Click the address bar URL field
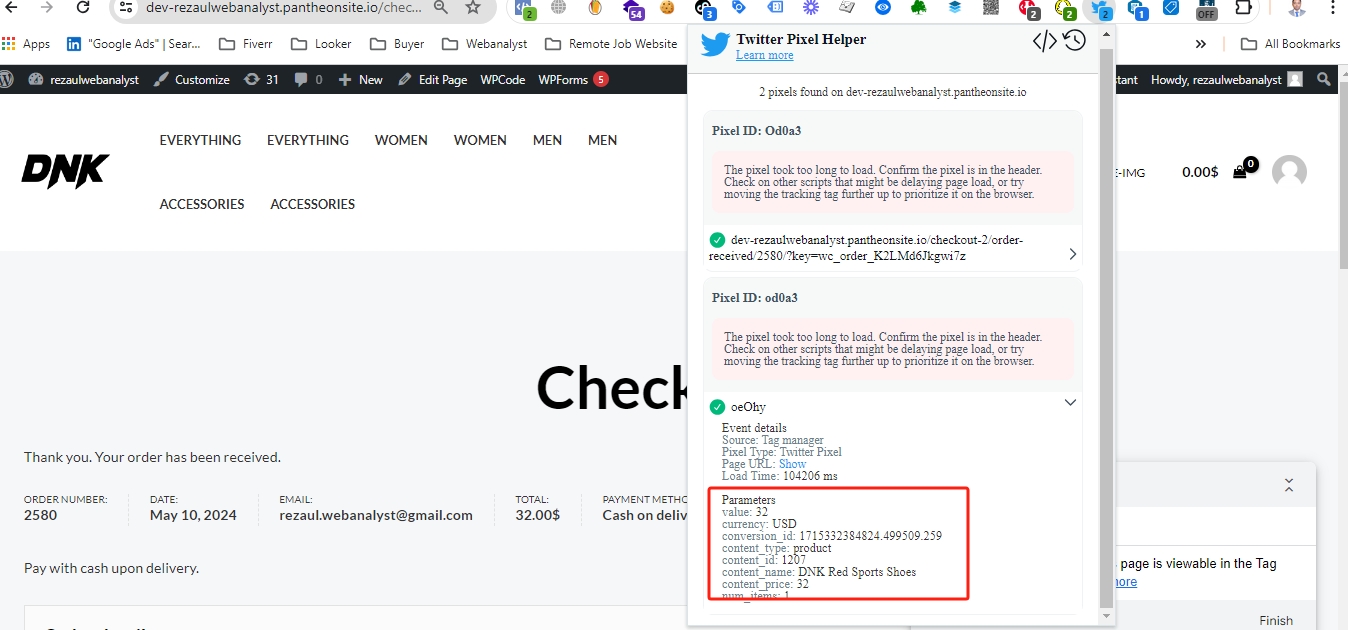Screen dimensions: 1348x630 coord(285,8)
